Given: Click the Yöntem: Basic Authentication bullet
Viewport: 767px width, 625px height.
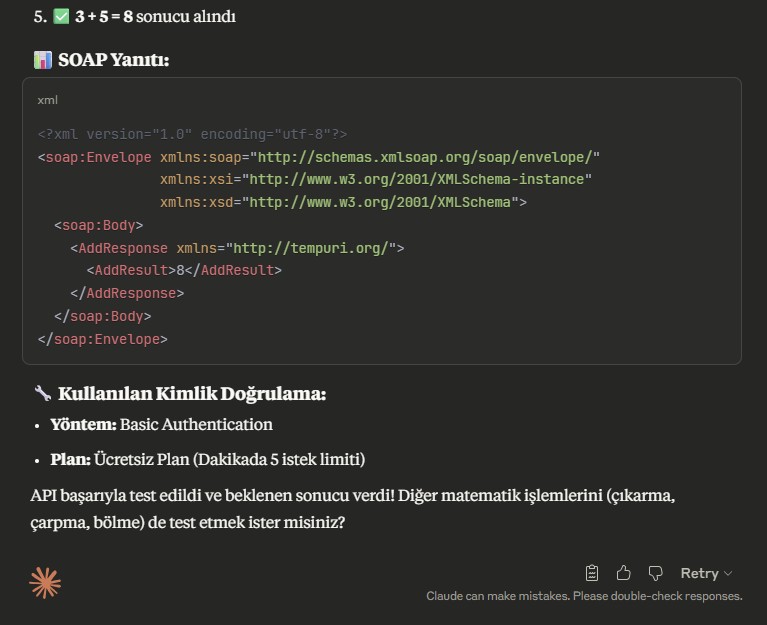Looking at the screenshot, I should pyautogui.click(x=161, y=424).
